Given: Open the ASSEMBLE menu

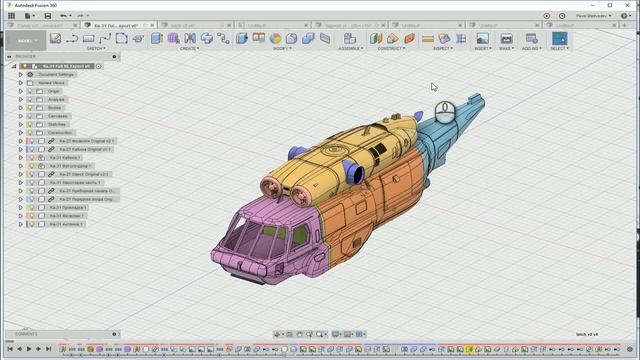Looking at the screenshot, I should (x=351, y=49).
